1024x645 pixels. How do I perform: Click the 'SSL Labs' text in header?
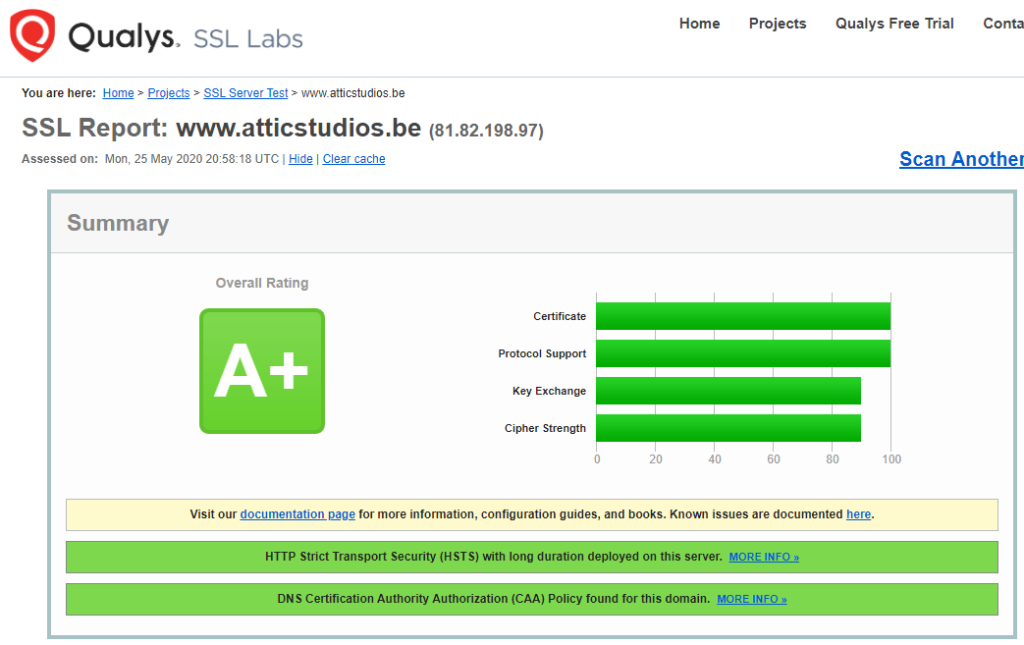248,39
